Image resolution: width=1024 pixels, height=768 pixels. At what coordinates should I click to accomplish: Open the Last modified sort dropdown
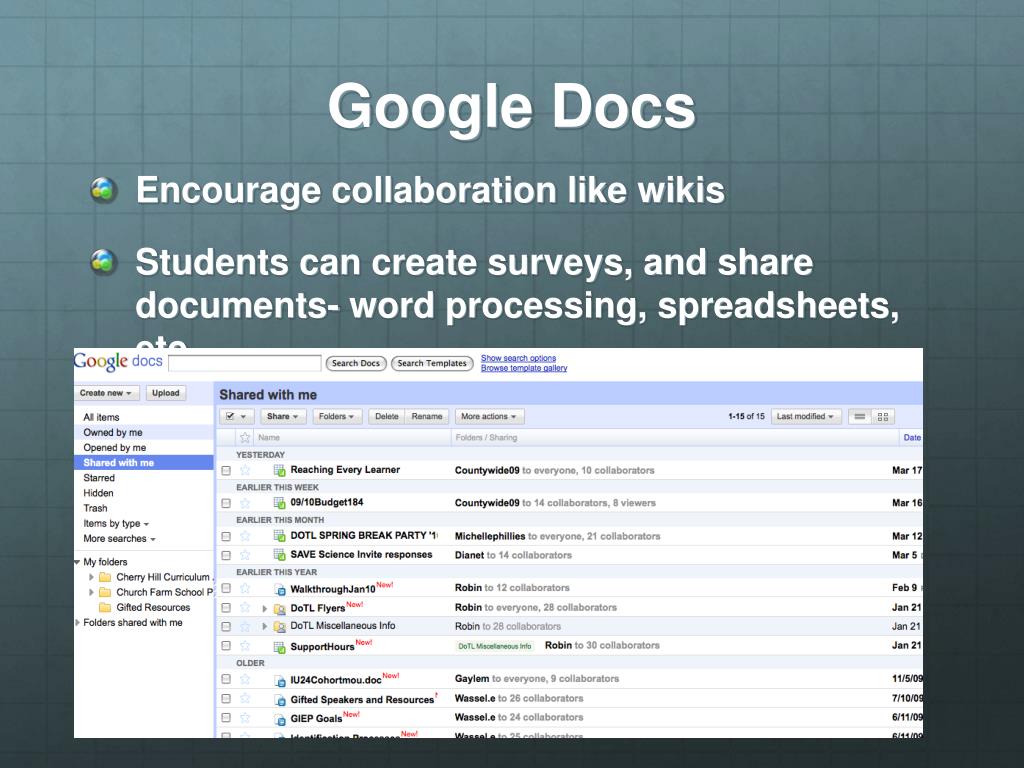click(x=805, y=417)
